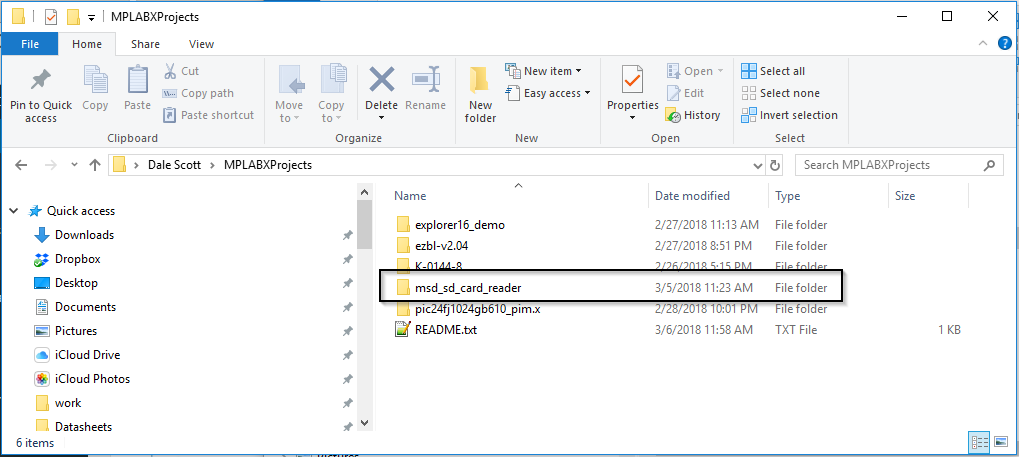Expand the New item dropdown

point(578,71)
